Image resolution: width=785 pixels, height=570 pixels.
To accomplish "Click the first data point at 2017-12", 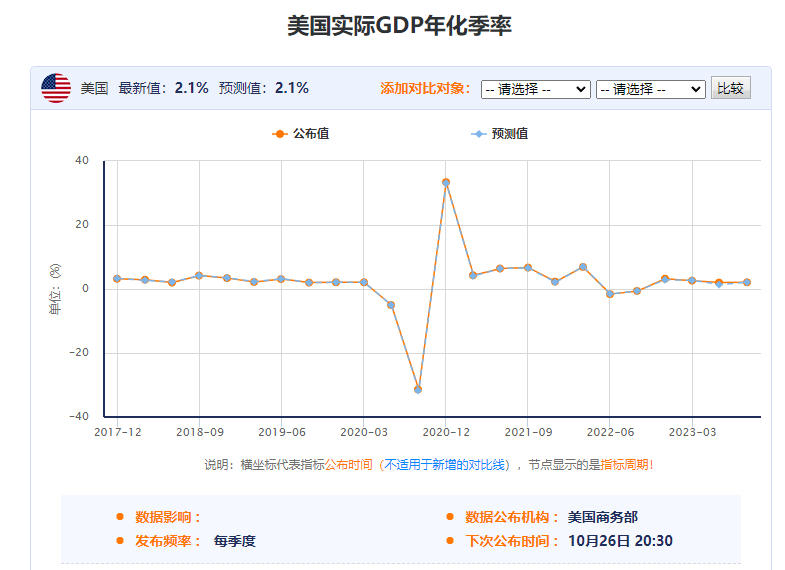I will [117, 278].
